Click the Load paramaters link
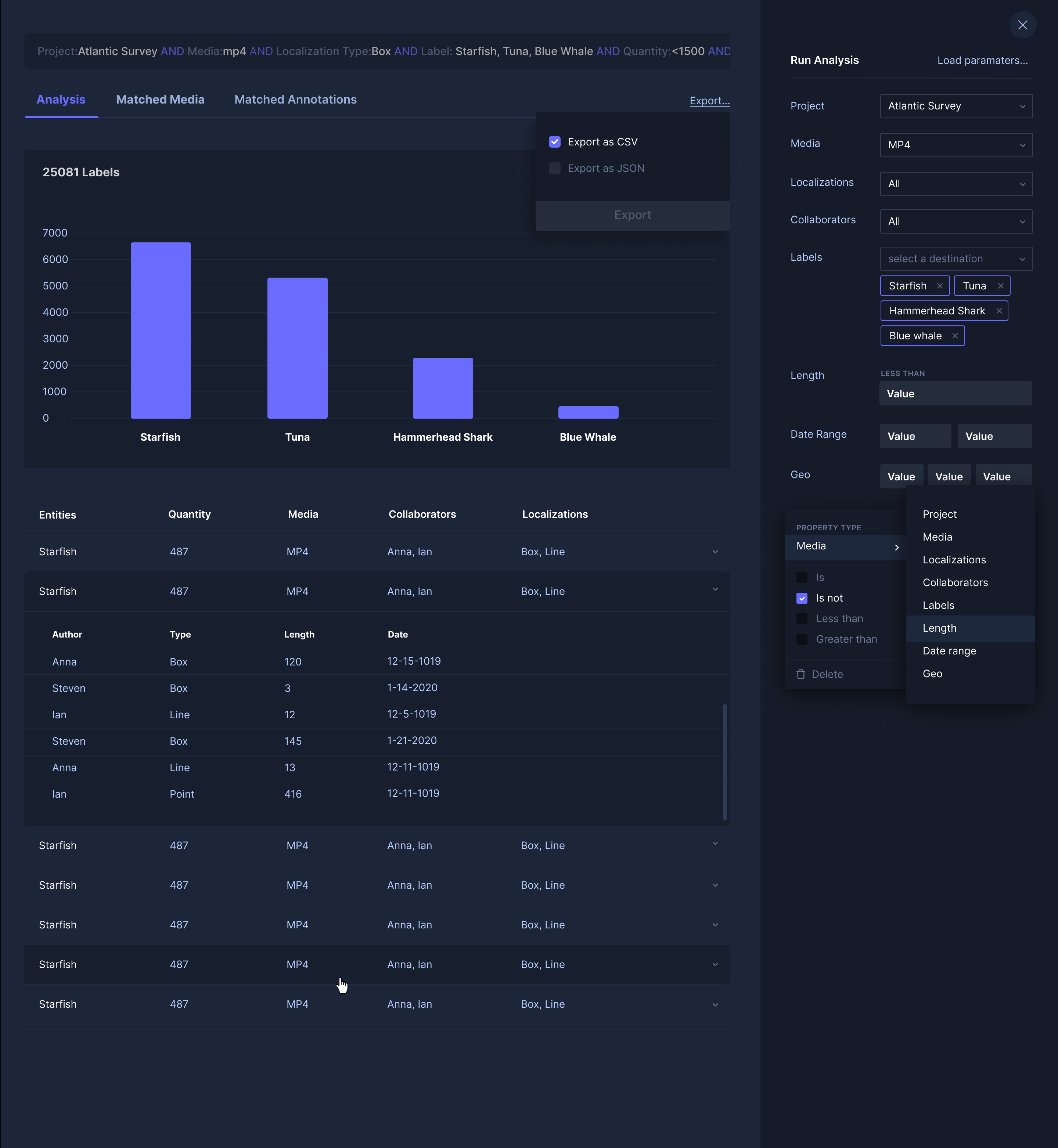1058x1148 pixels. [982, 61]
